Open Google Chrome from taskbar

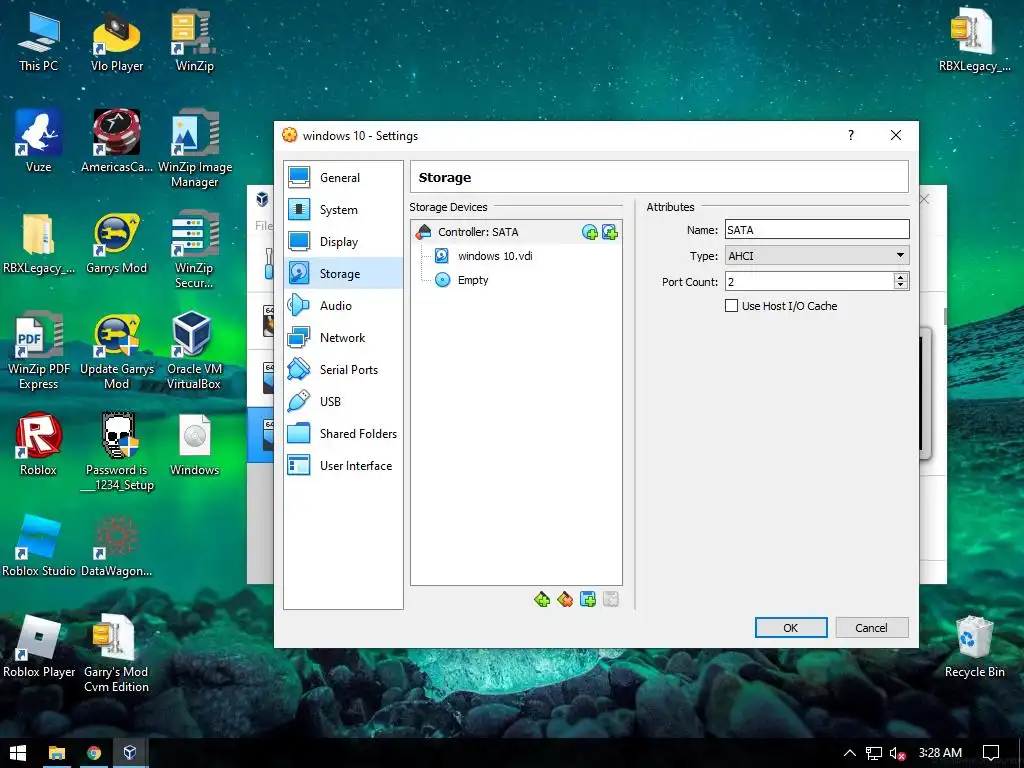tap(94, 753)
